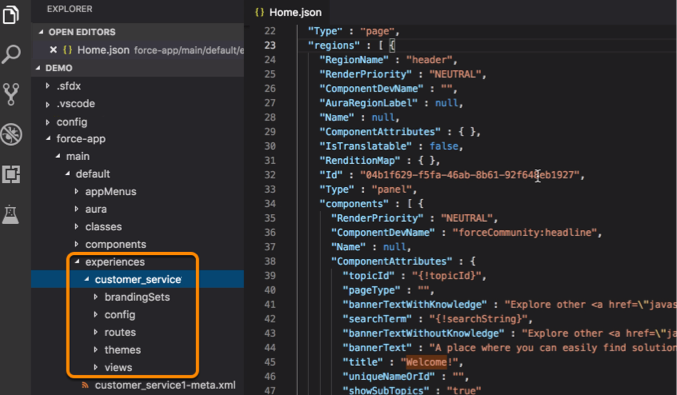Open the Source Control view
Viewport: 677px width, 395px height.
point(11,94)
